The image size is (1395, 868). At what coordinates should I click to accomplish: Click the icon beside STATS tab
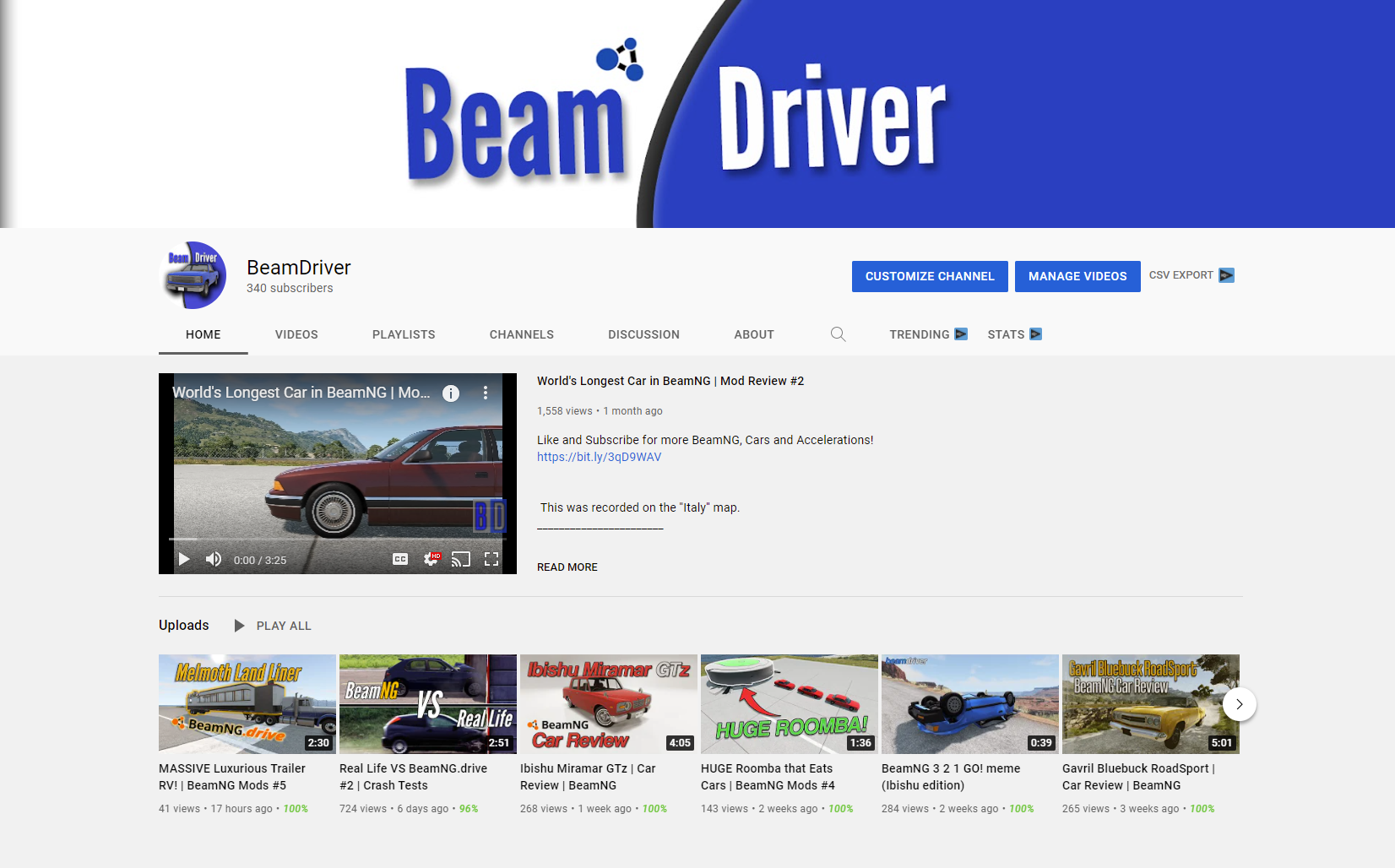tap(1035, 334)
